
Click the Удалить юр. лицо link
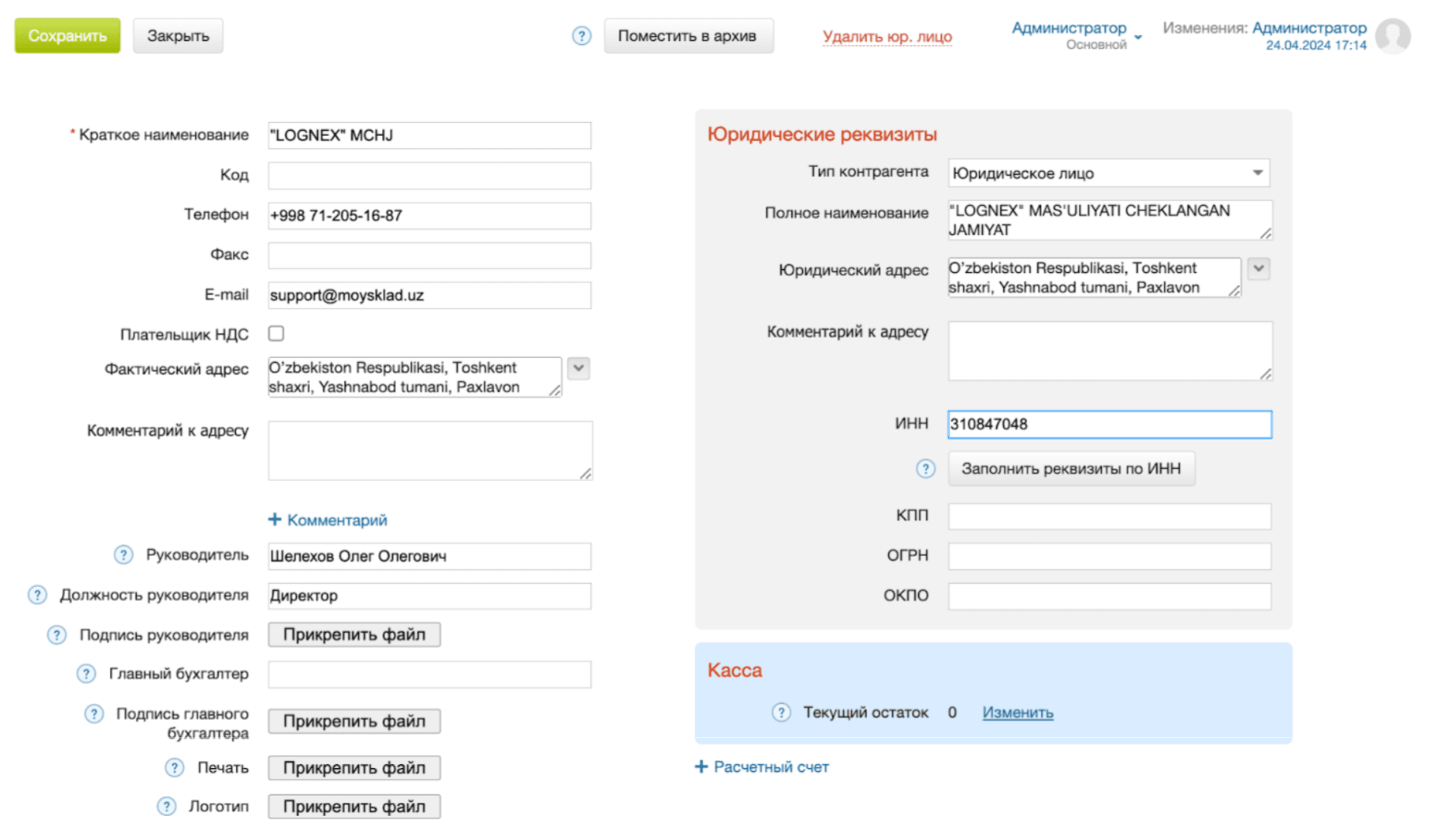point(886,36)
